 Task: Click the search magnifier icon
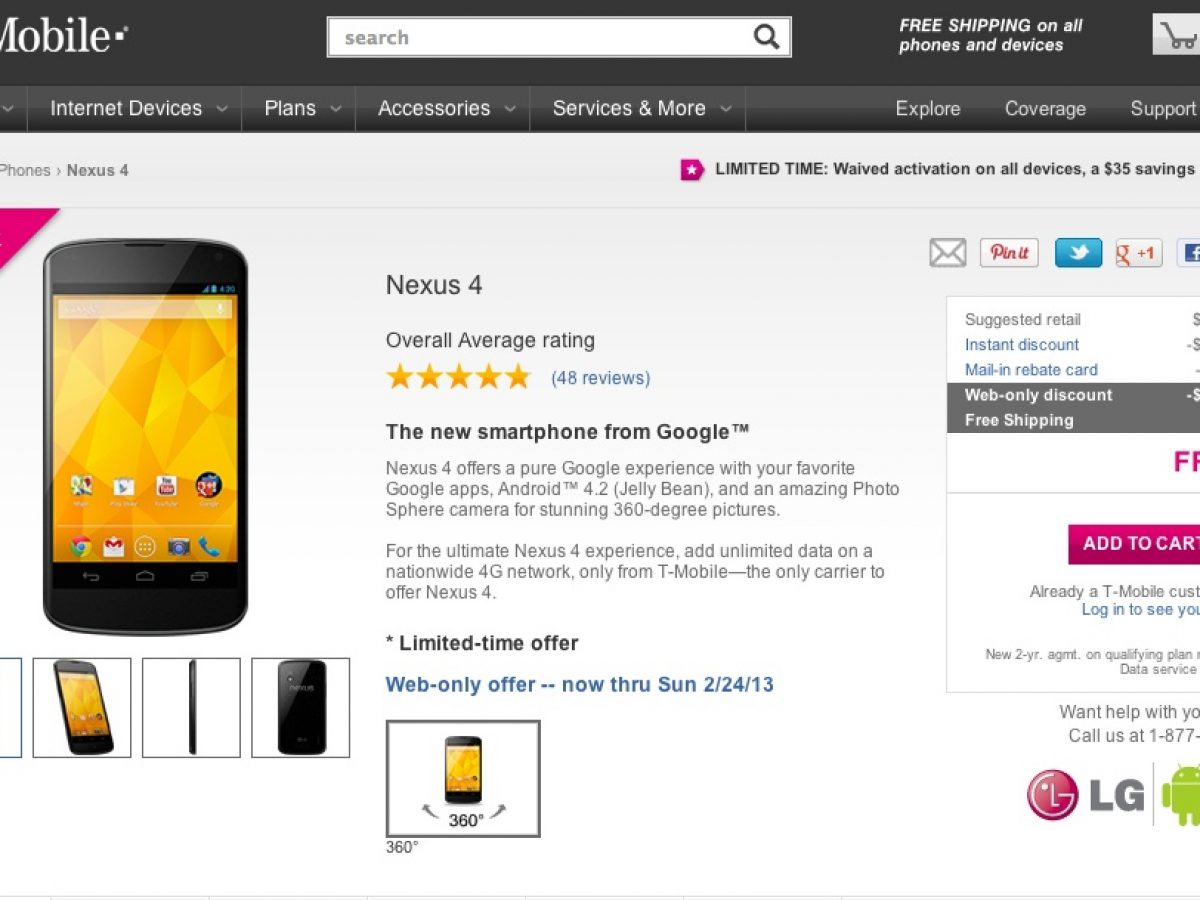[766, 37]
